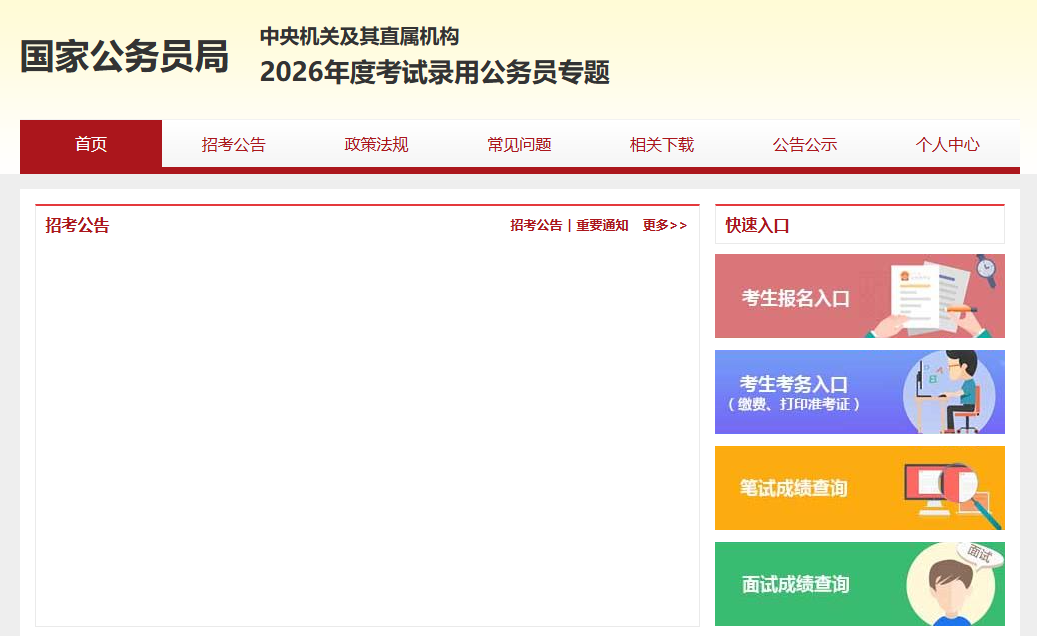Click the interview avatar face illustration
The height and width of the screenshot is (636, 1037).
[x=950, y=585]
